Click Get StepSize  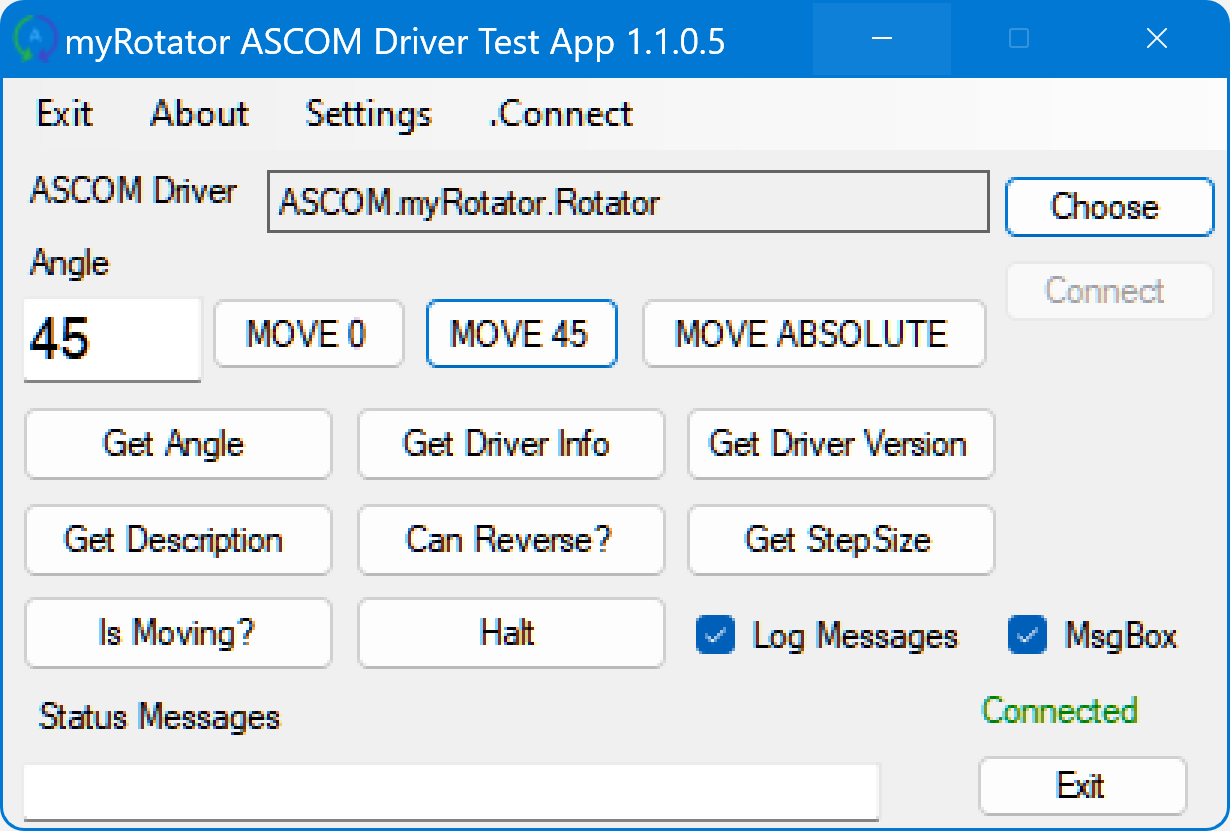(x=840, y=540)
